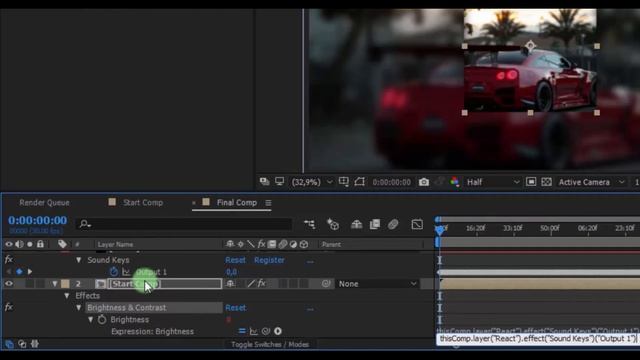Reset the Brightness & Contrast effect

pos(236,308)
